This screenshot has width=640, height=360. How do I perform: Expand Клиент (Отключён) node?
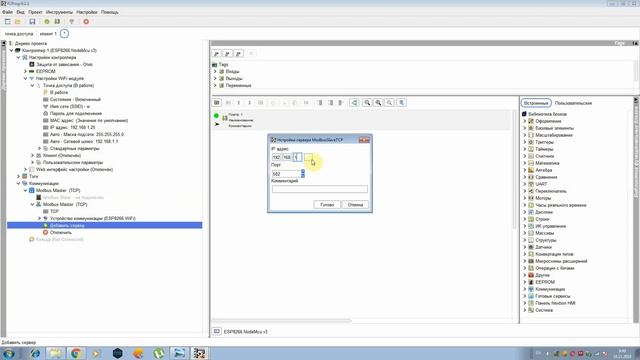[32, 156]
